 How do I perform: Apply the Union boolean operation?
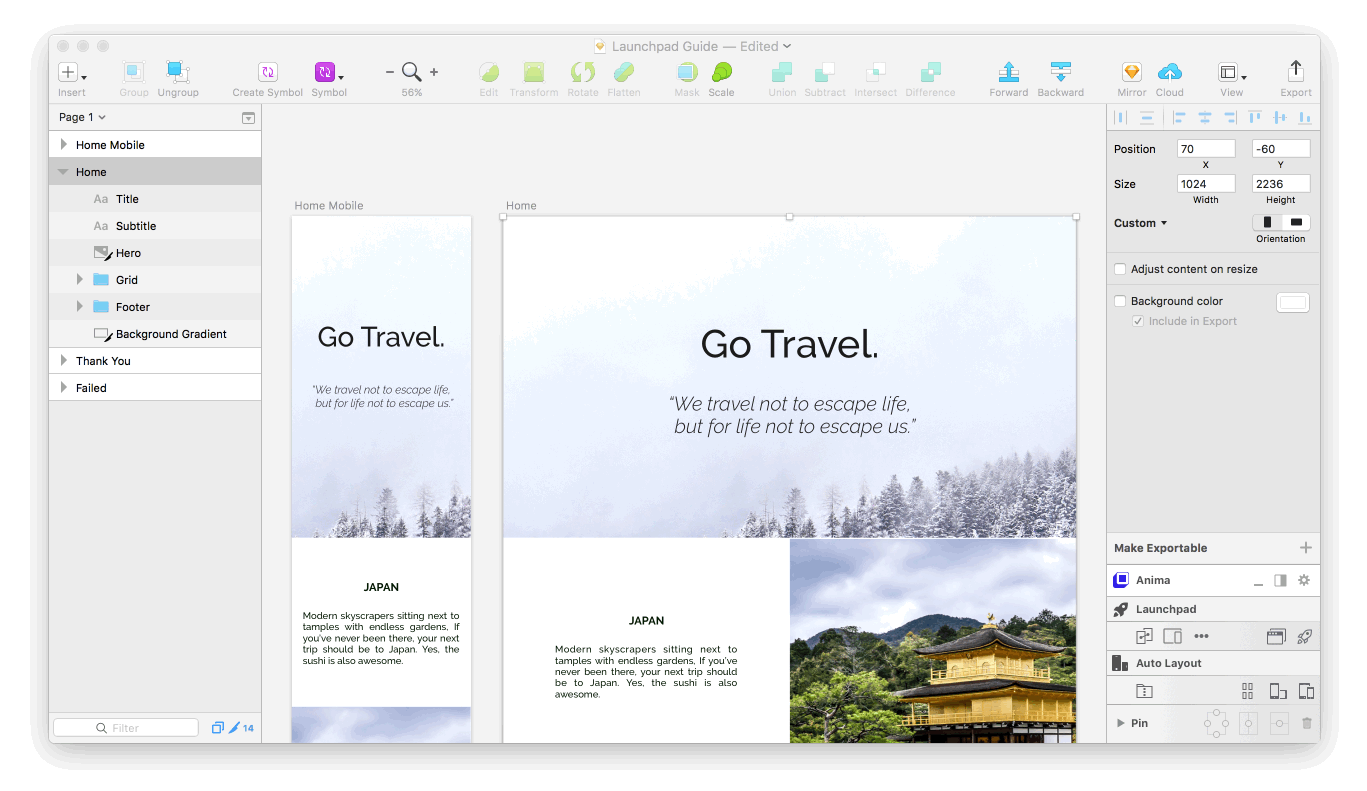pos(782,72)
